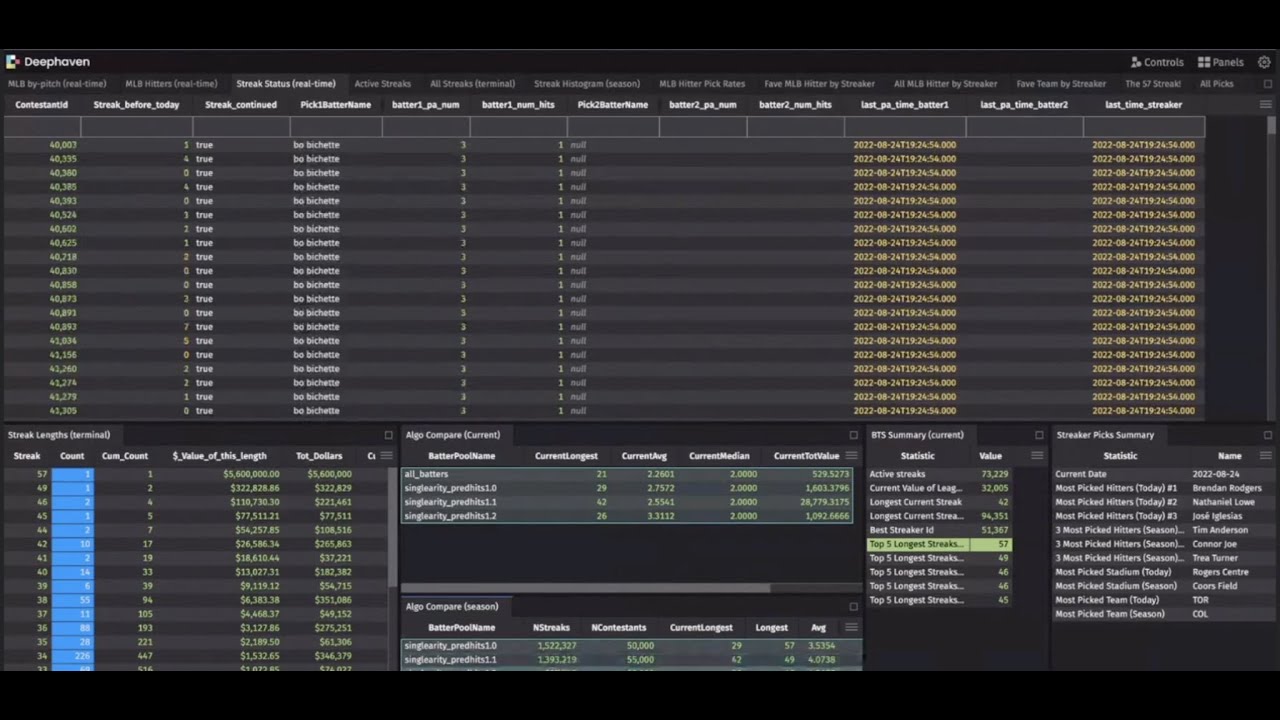Image resolution: width=1280 pixels, height=720 pixels.
Task: Select The 57 Streak! tab
Action: coord(1153,84)
